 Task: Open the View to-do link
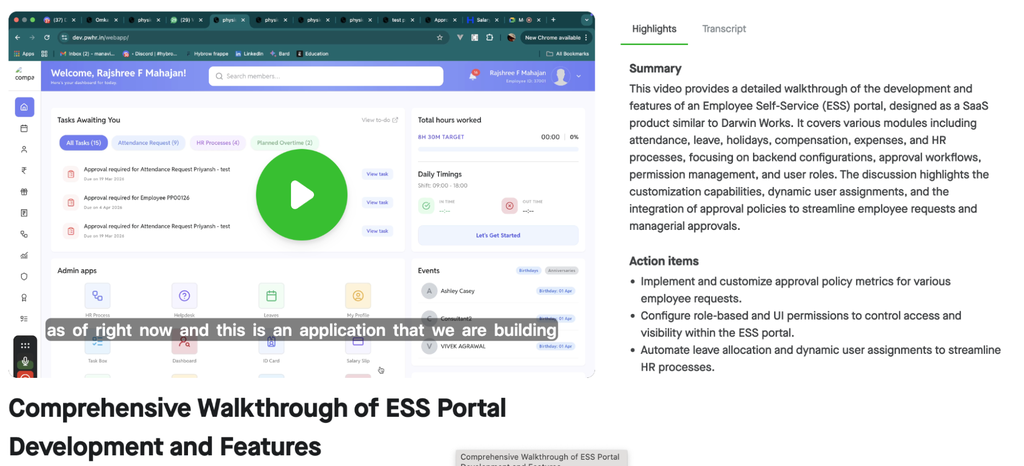379,120
